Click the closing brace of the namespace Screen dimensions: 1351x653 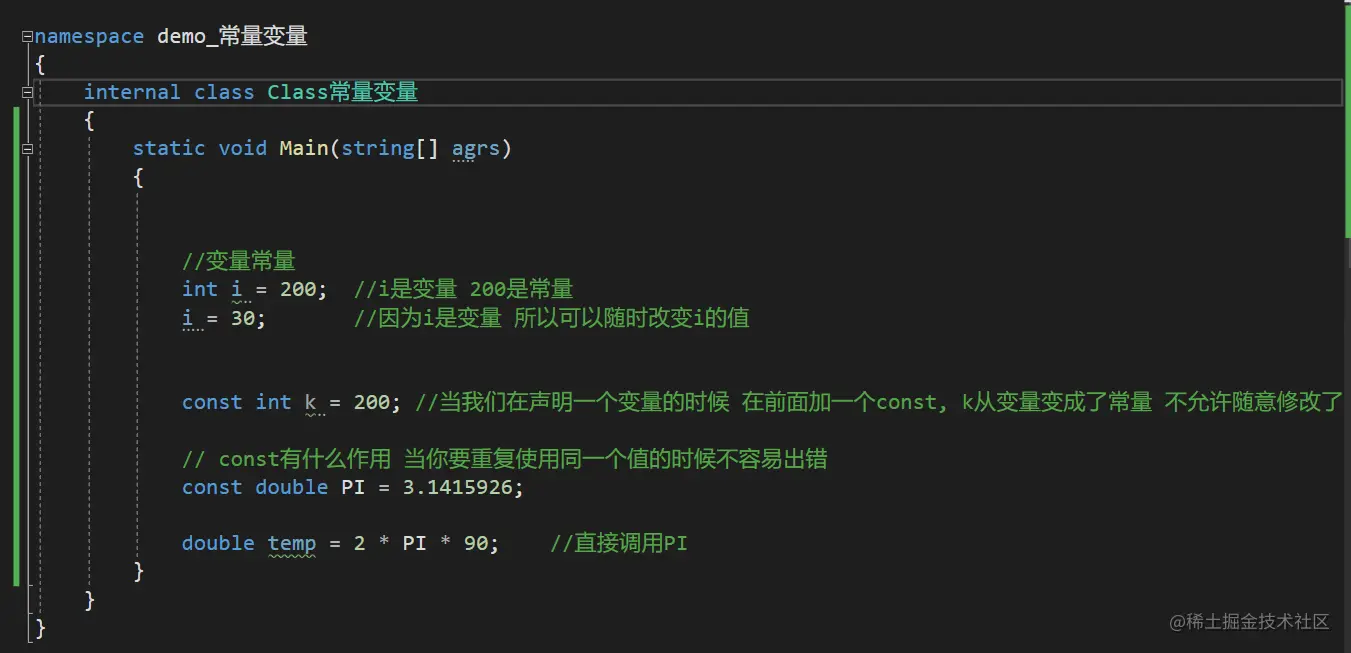point(40,629)
